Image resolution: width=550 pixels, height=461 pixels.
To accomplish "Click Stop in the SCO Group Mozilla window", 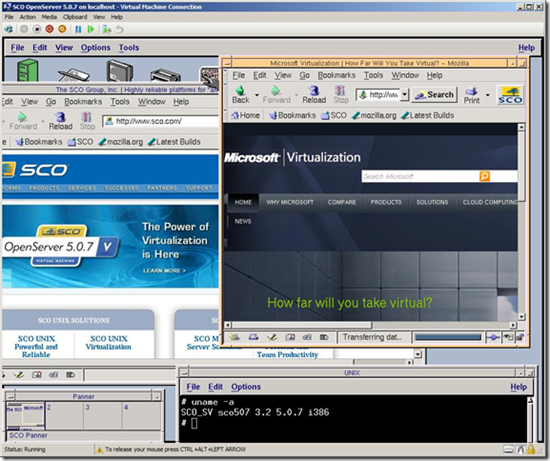I will [x=87, y=121].
